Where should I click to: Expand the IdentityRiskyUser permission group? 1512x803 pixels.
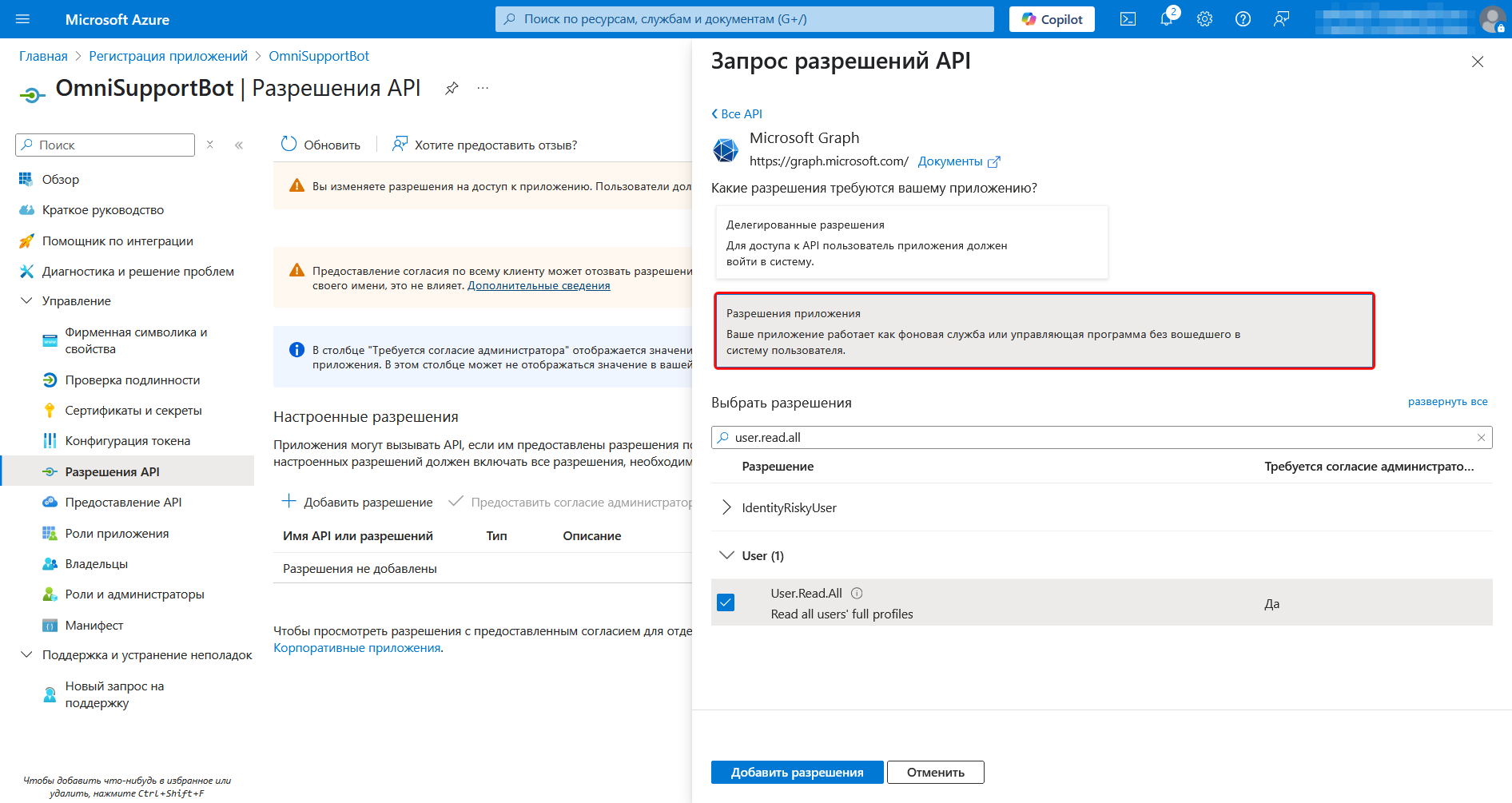(726, 507)
